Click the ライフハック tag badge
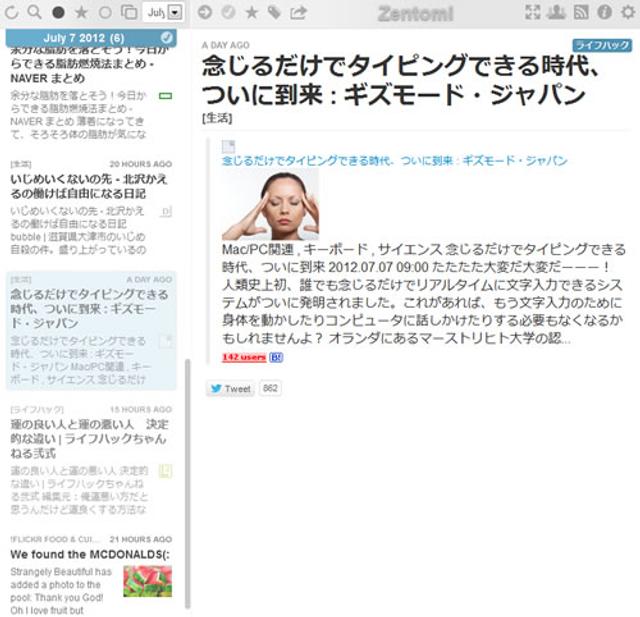 pyautogui.click(x=602, y=45)
